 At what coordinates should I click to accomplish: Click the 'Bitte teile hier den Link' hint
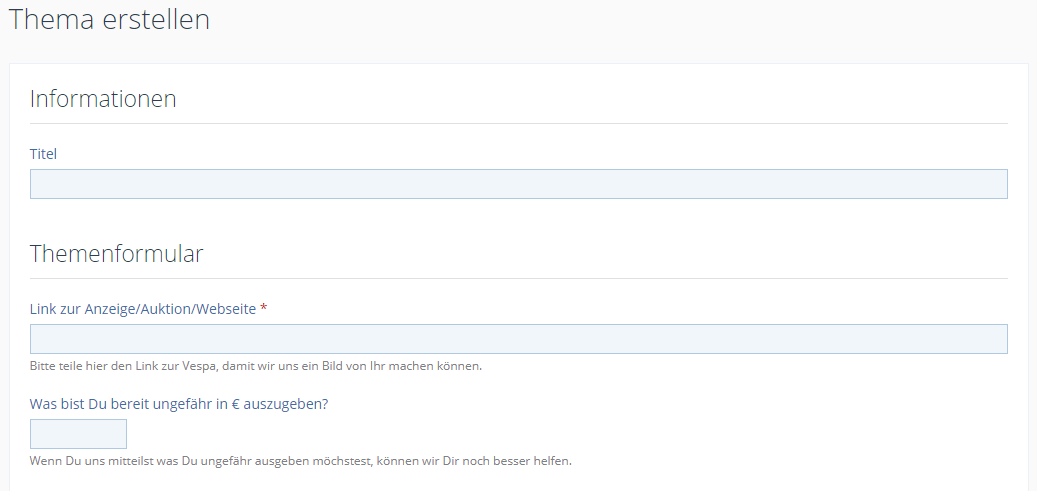pyautogui.click(x=256, y=366)
